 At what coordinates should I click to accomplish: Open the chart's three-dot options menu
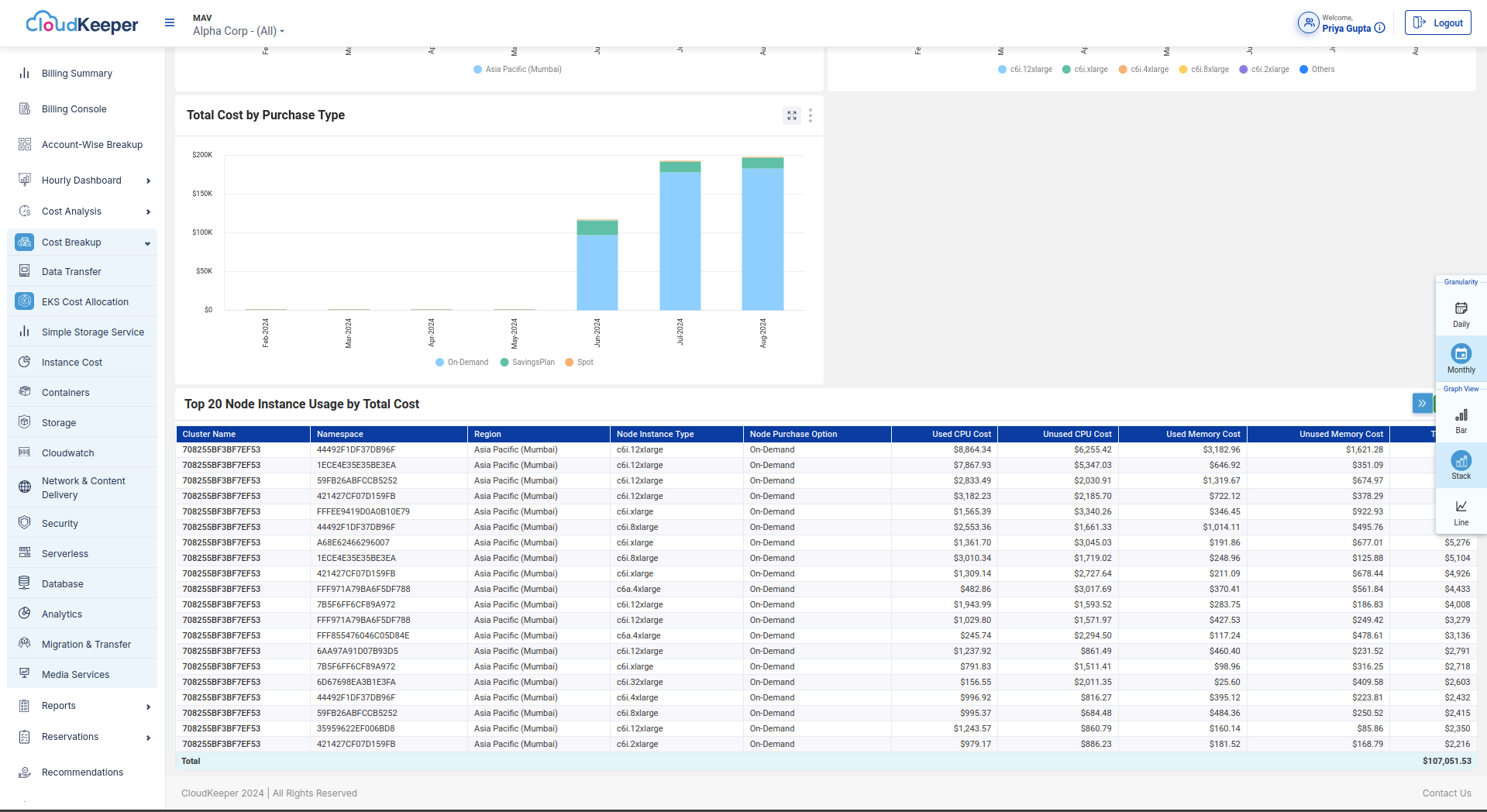click(x=811, y=115)
